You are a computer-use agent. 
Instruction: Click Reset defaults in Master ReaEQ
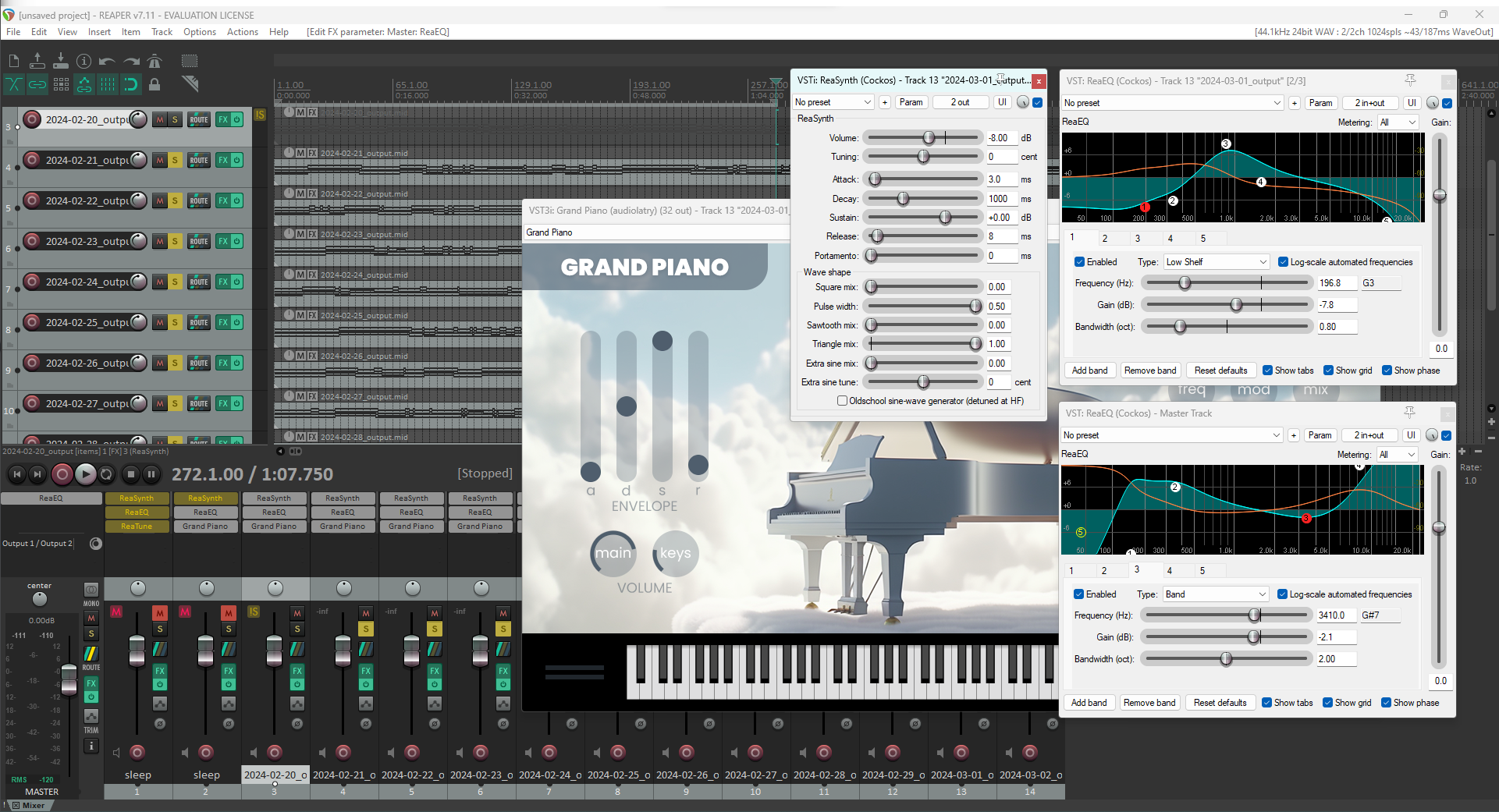(x=1220, y=703)
